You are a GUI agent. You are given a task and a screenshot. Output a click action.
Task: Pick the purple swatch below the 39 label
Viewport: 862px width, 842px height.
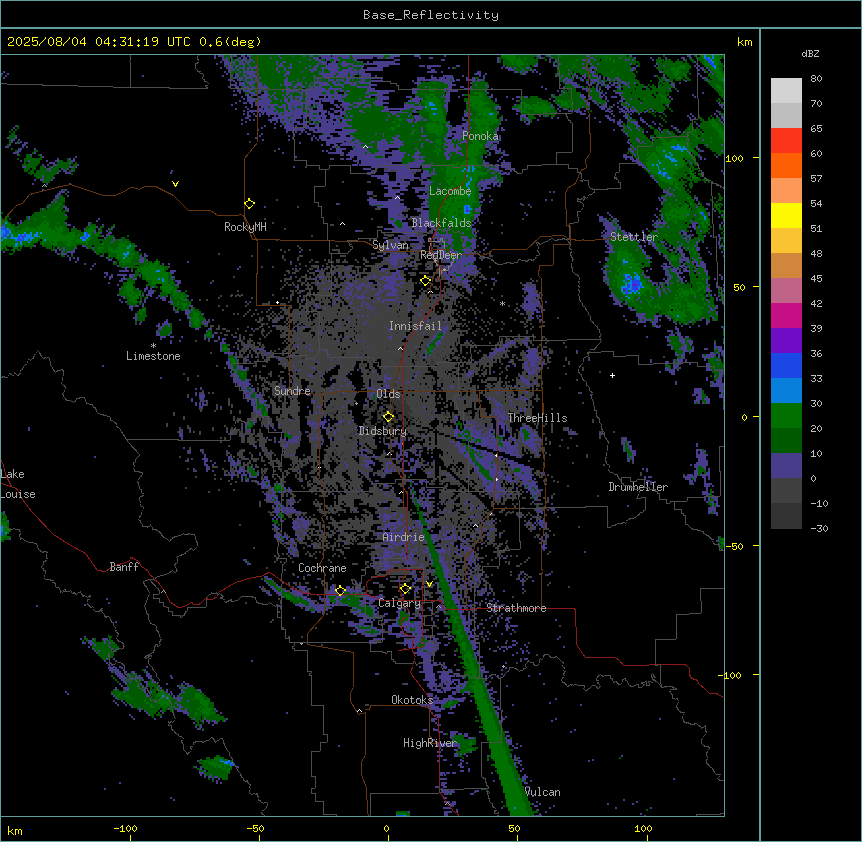(786, 340)
